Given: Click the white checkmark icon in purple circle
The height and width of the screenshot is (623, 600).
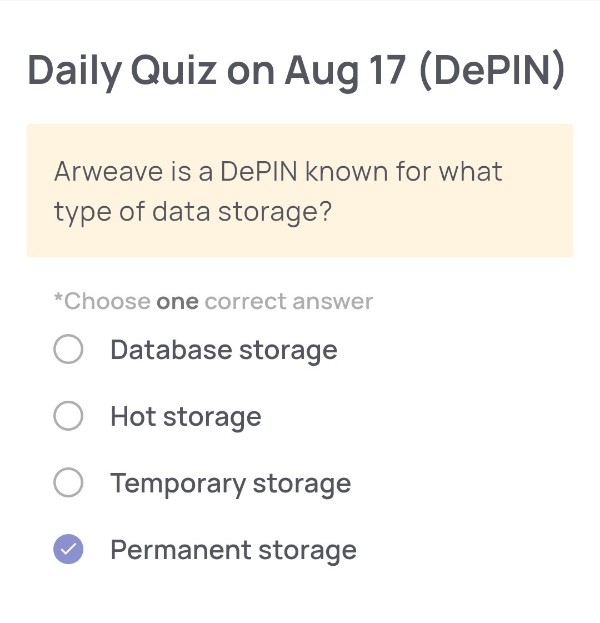Looking at the screenshot, I should 68,549.
